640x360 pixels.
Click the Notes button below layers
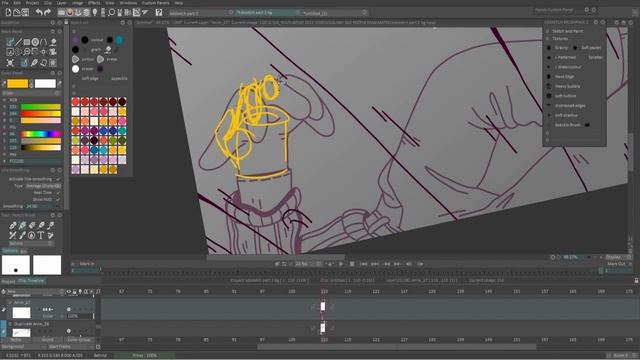pyautogui.click(x=16, y=340)
